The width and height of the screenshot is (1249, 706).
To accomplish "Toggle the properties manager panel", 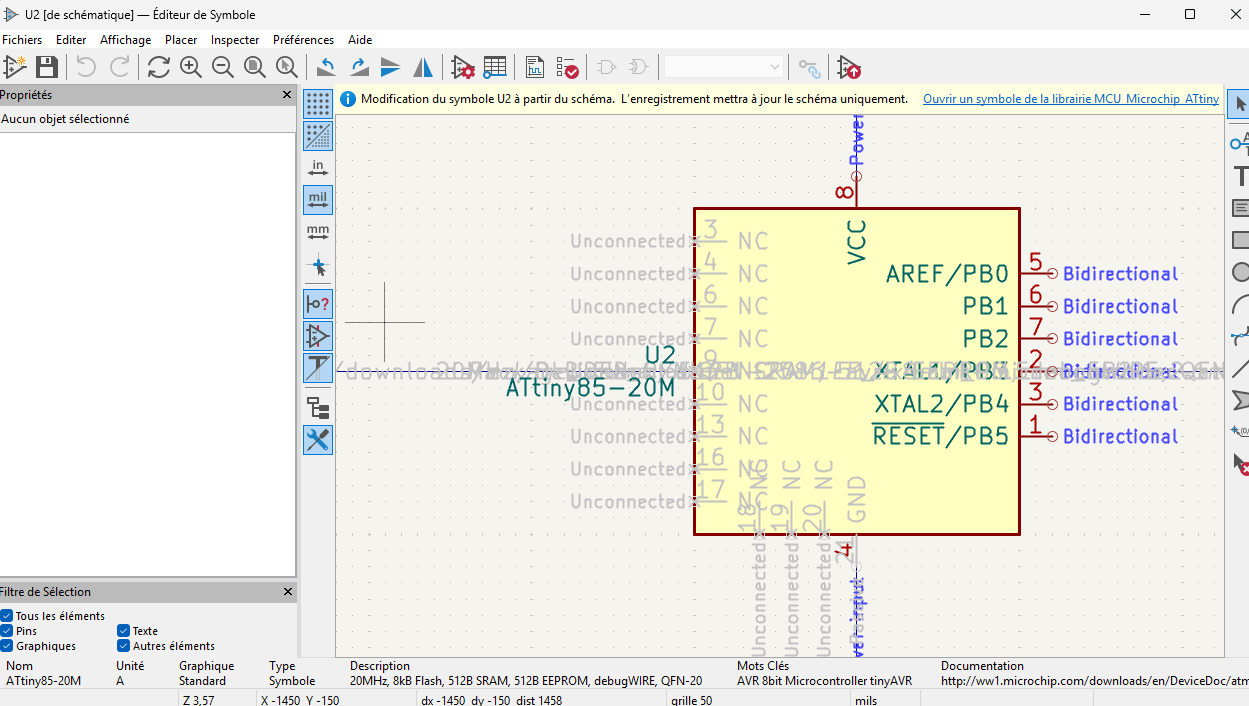I will tap(318, 440).
